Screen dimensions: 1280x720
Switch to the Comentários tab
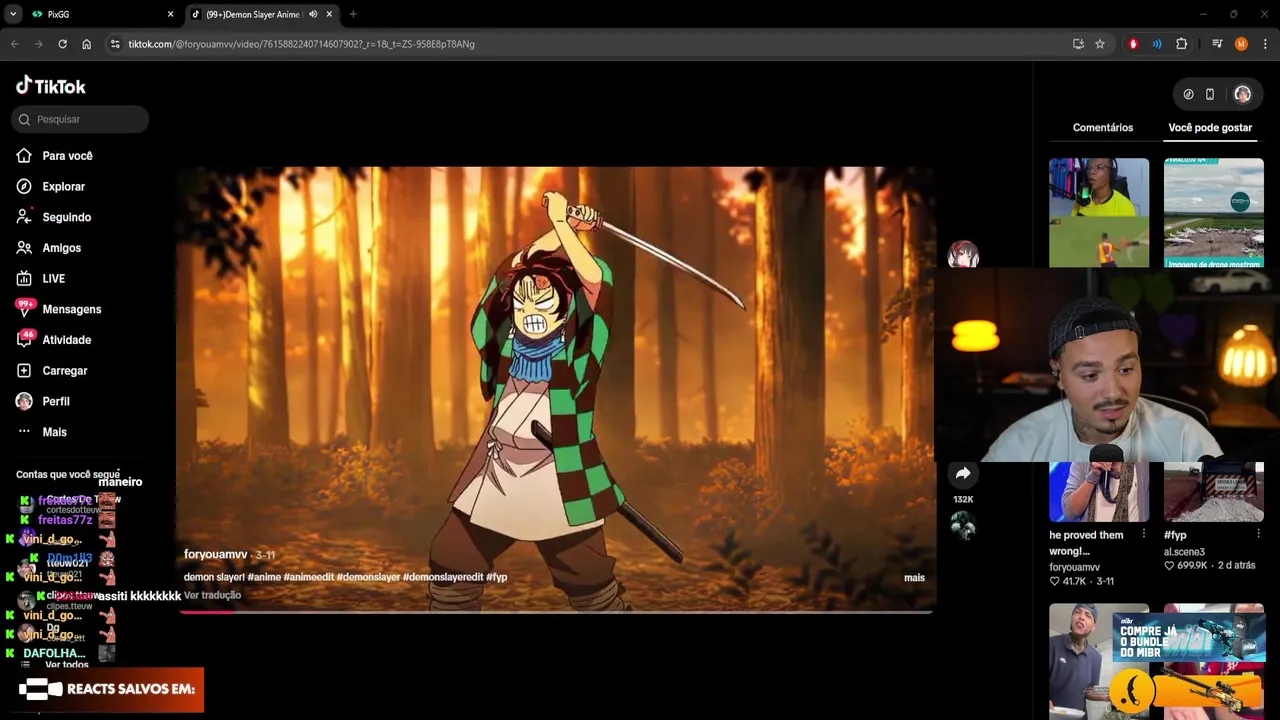1103,128
